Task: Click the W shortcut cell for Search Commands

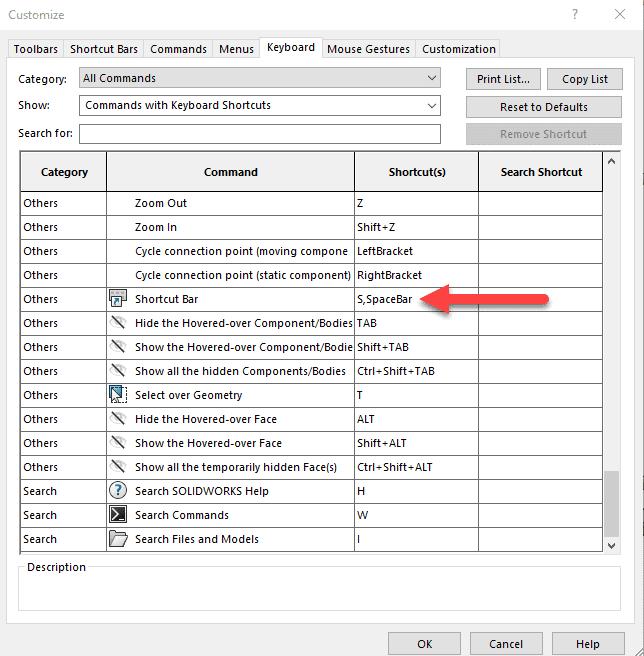Action: point(416,515)
